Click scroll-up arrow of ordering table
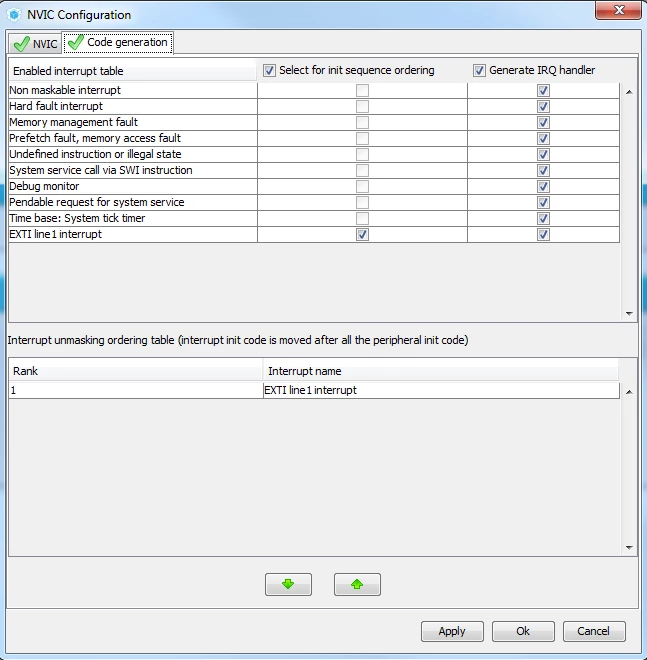Image resolution: width=647 pixels, height=660 pixels. tap(629, 392)
